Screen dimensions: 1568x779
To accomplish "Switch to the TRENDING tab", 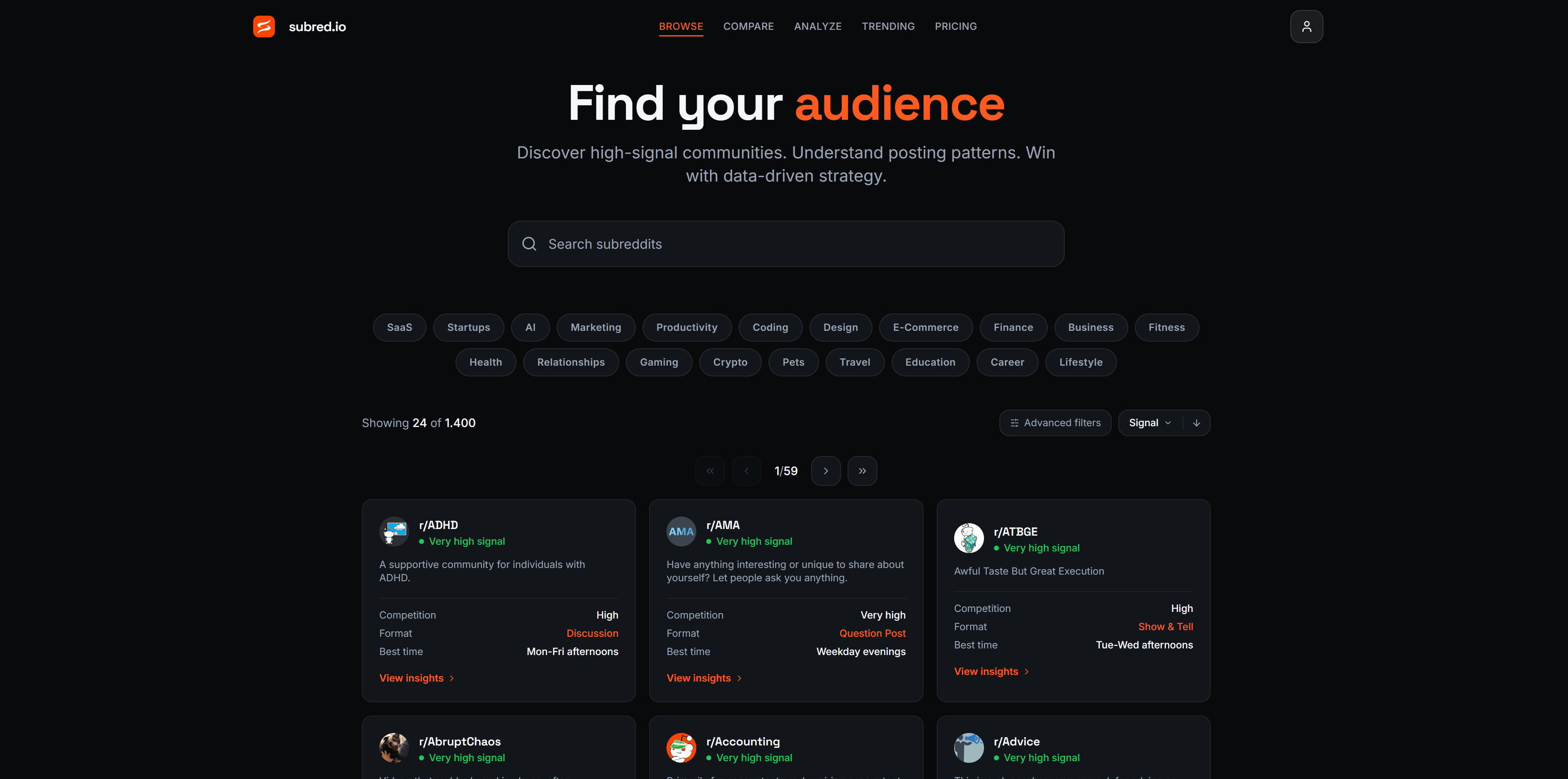I will click(x=888, y=26).
